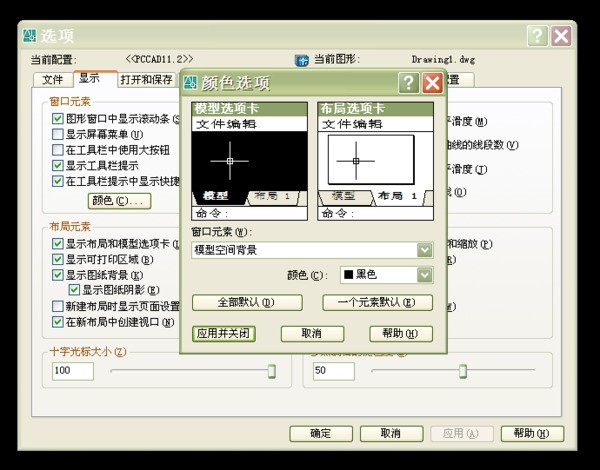Close the 颜色选项 dialog with red X
Screen dimensions: 600x470
pyautogui.click(x=432, y=83)
